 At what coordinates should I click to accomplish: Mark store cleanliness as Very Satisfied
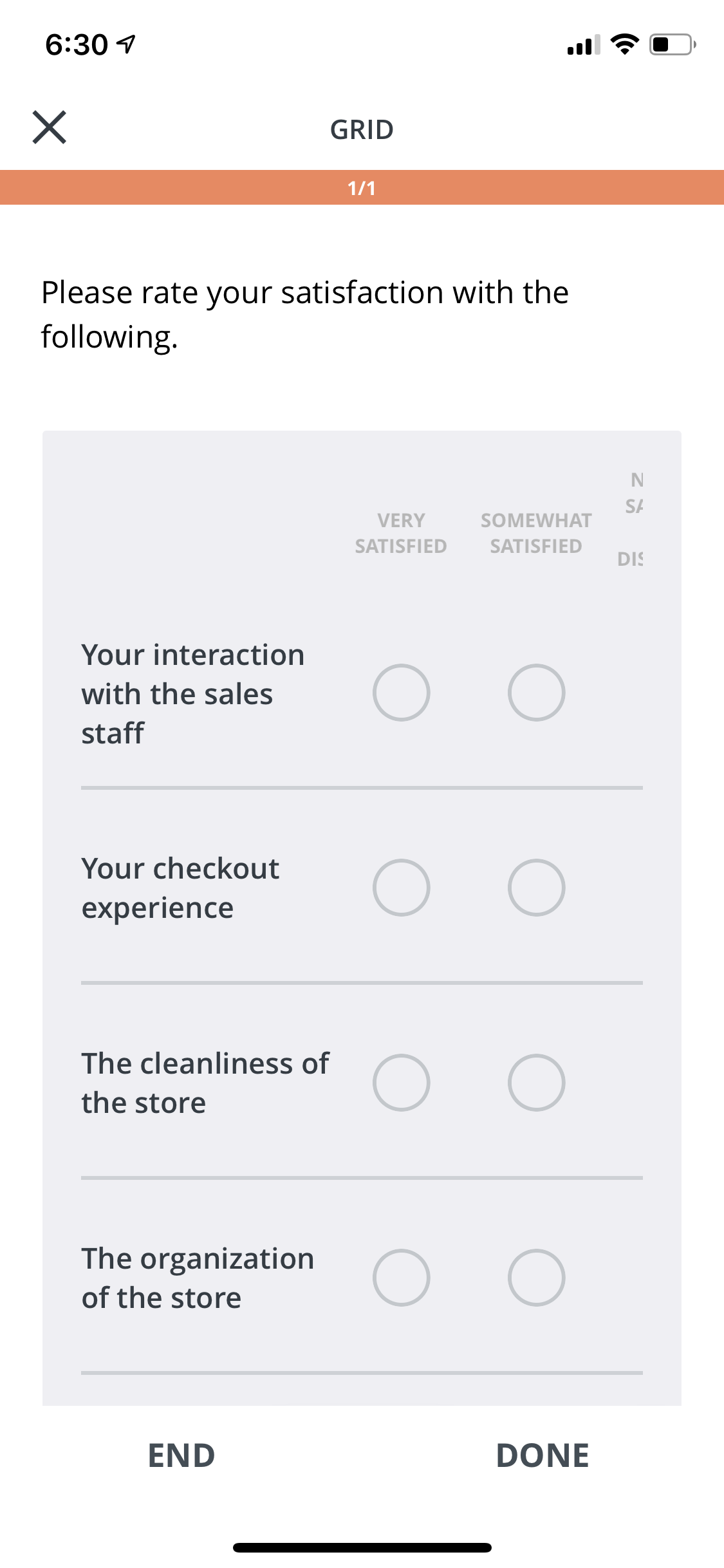coord(401,1083)
